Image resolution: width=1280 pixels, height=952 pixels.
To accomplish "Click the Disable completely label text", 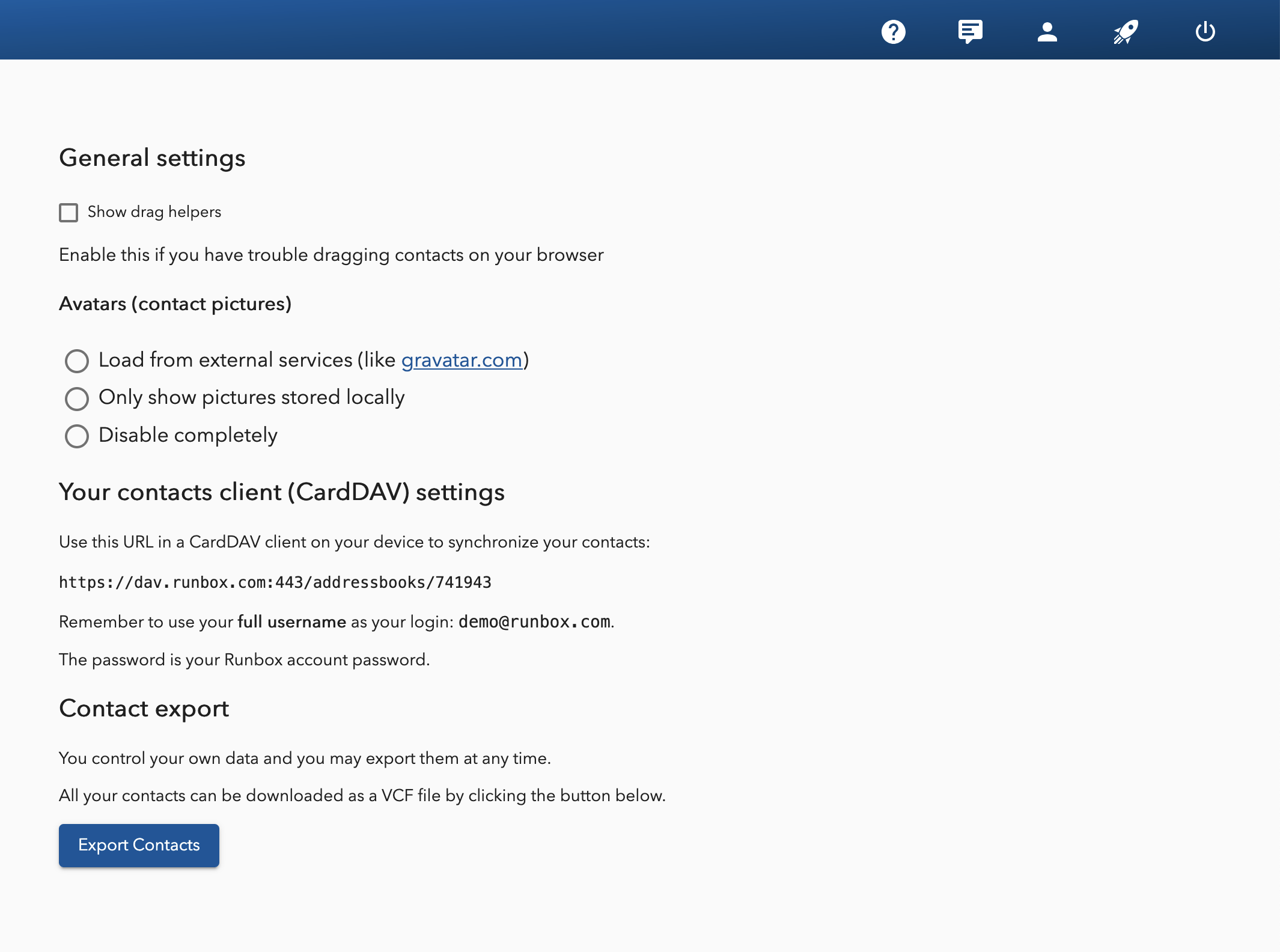I will 188,435.
